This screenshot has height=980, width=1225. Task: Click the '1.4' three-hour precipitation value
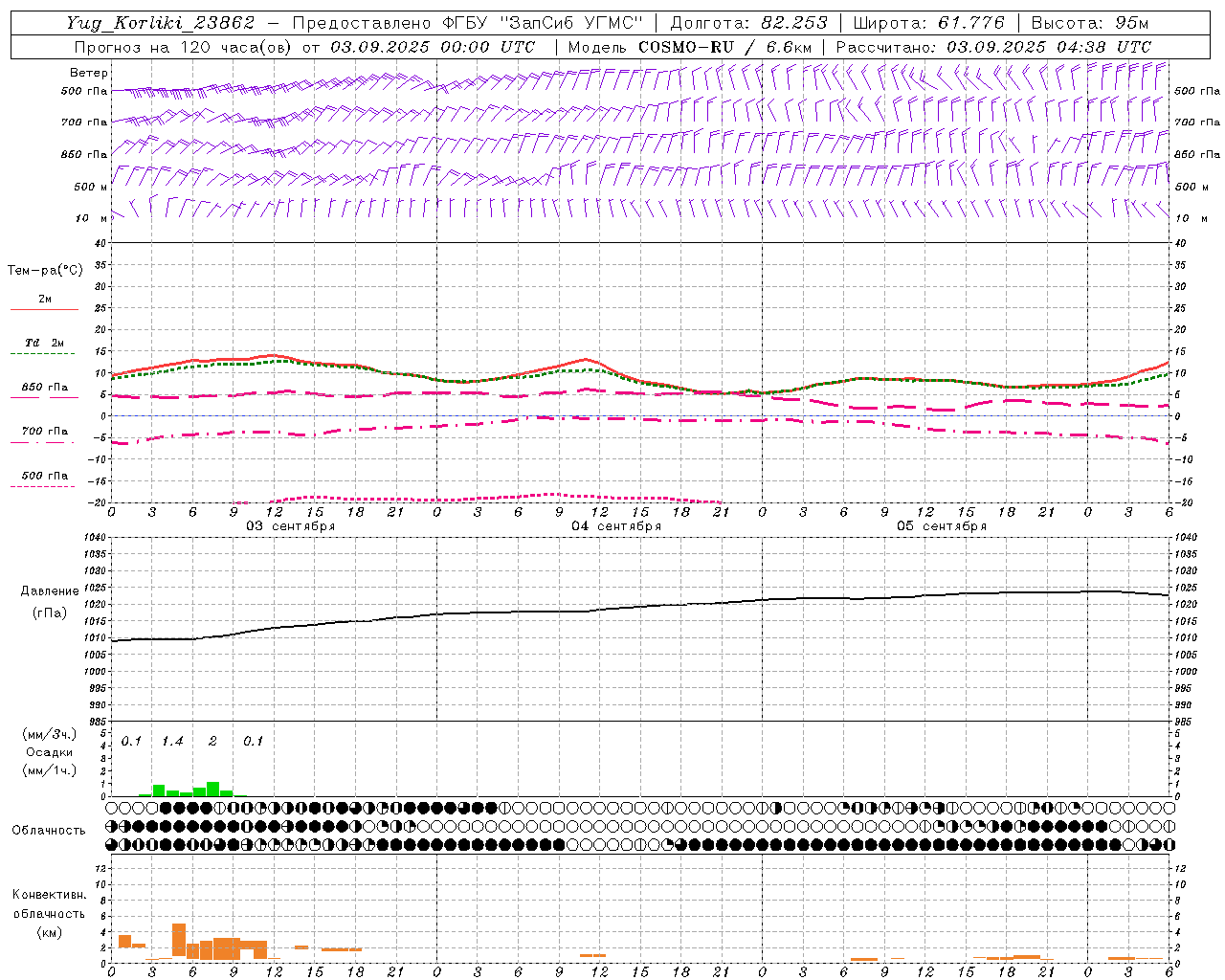(172, 741)
